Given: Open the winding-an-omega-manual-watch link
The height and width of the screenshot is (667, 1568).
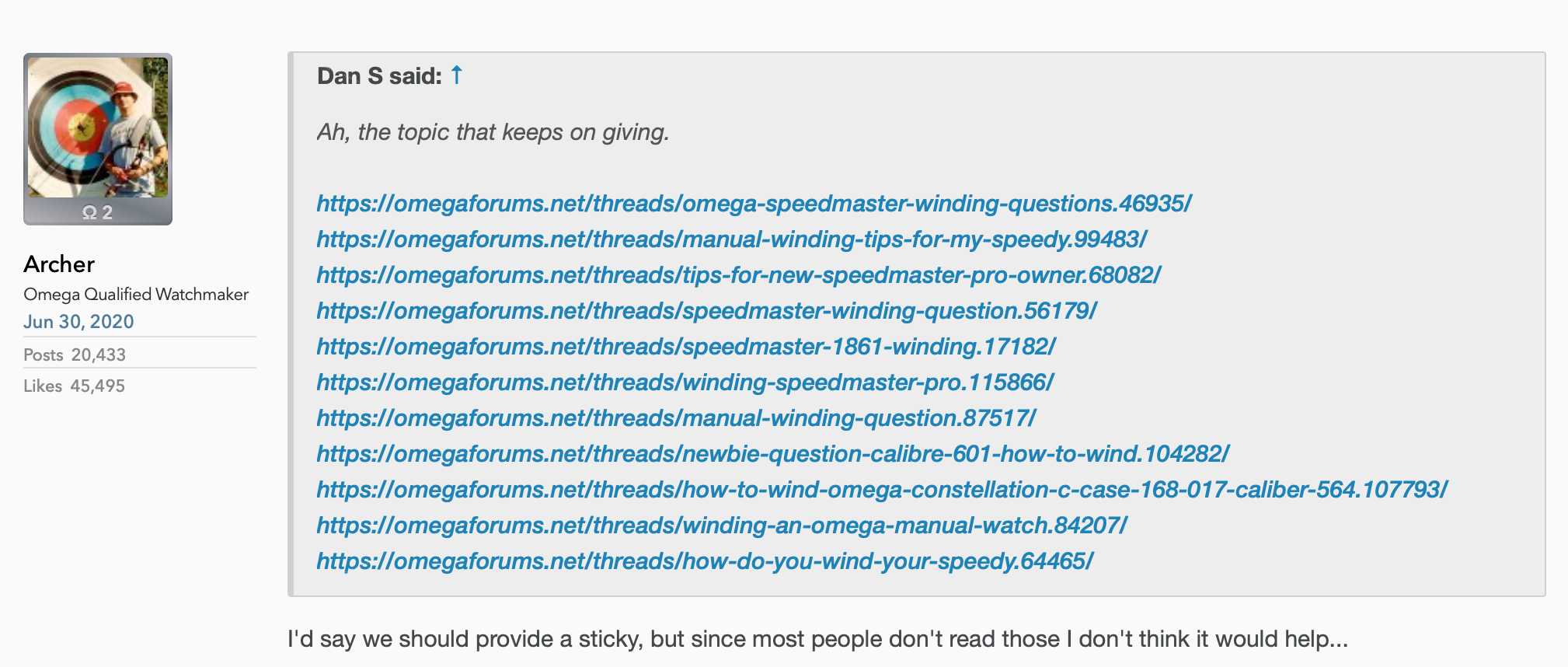Looking at the screenshot, I should coord(721,526).
